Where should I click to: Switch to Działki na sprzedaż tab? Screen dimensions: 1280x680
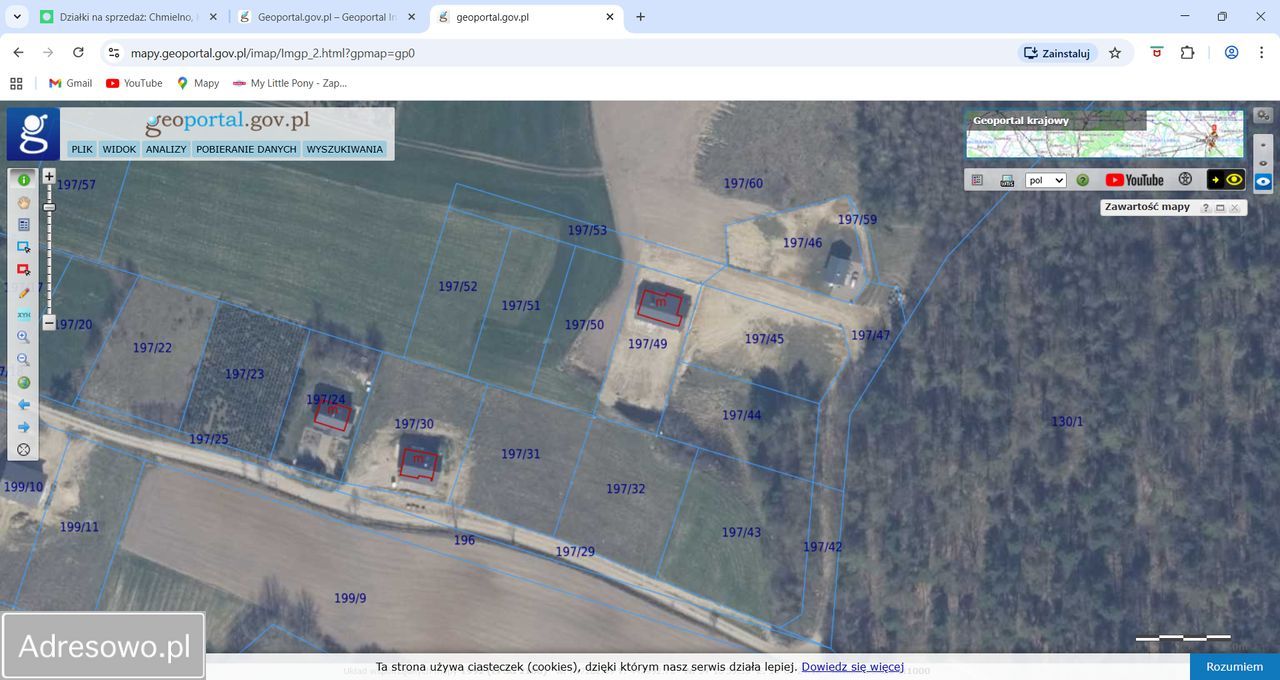pos(128,17)
